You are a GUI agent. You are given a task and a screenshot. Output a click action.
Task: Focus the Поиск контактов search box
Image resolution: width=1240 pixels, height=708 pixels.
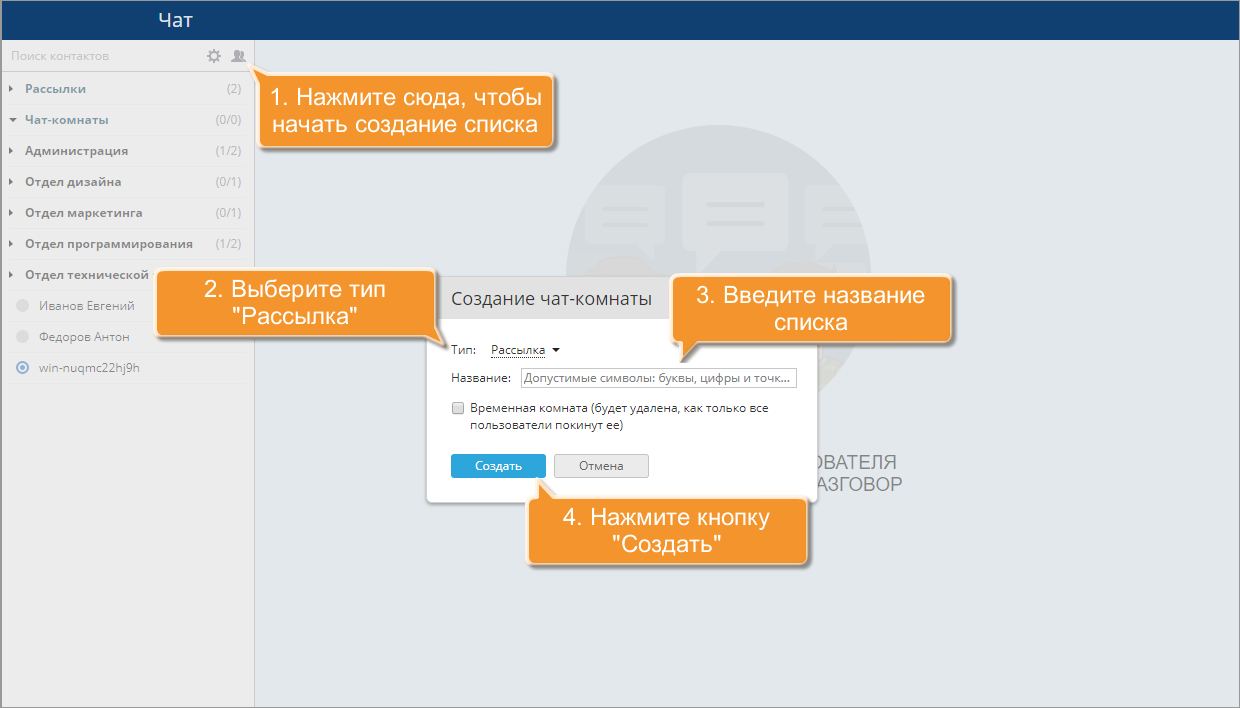[100, 56]
